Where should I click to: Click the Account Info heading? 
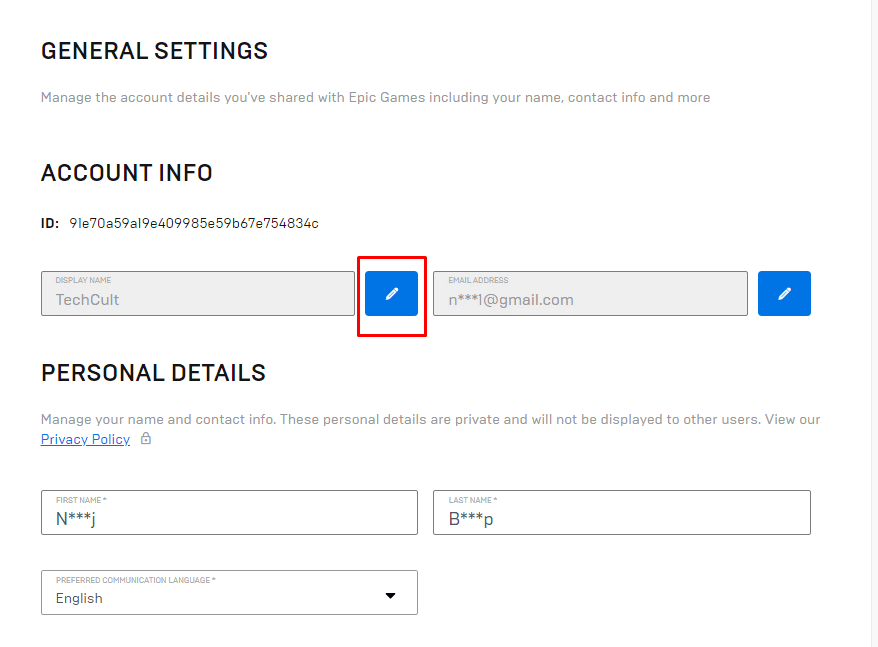tap(127, 173)
